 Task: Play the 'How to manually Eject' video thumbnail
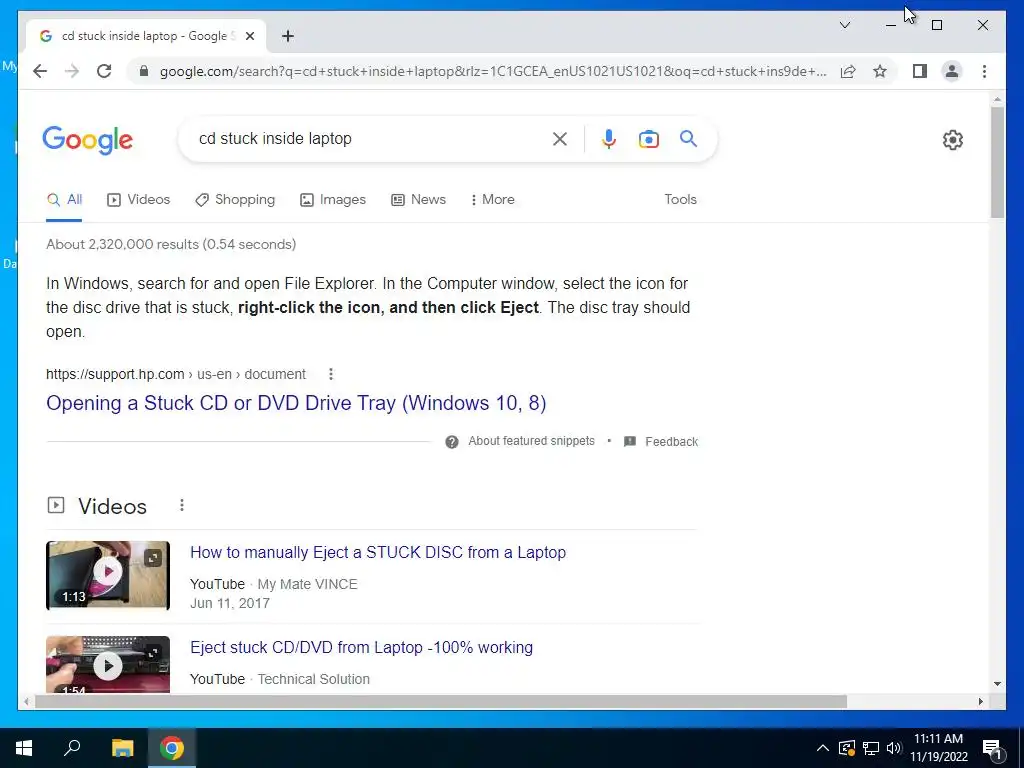coord(108,575)
